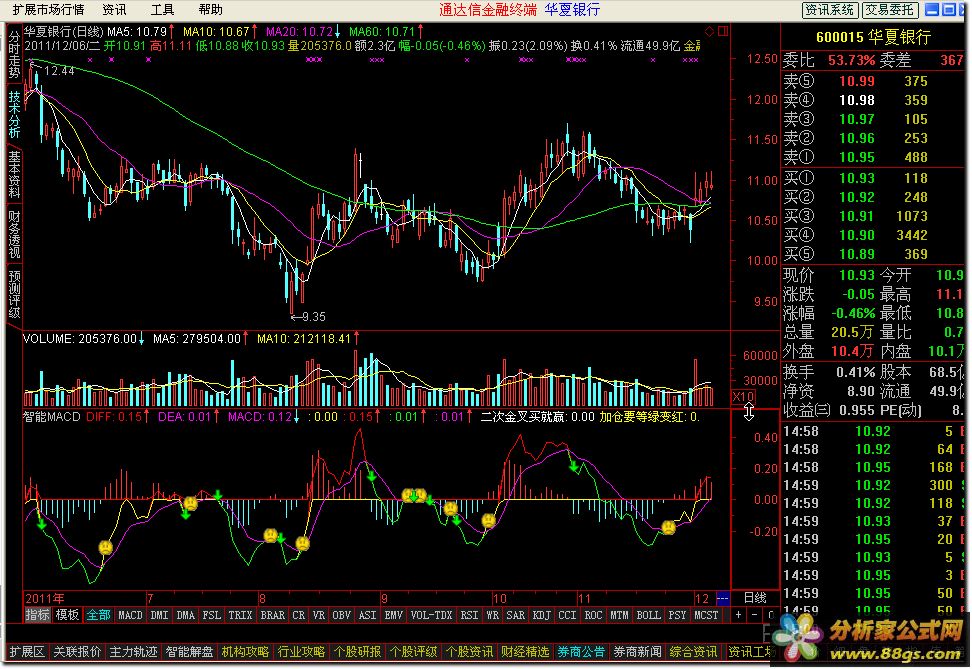Select the VOL-TDX indicator tab
Viewport: 972px width, 669px height.
point(431,615)
